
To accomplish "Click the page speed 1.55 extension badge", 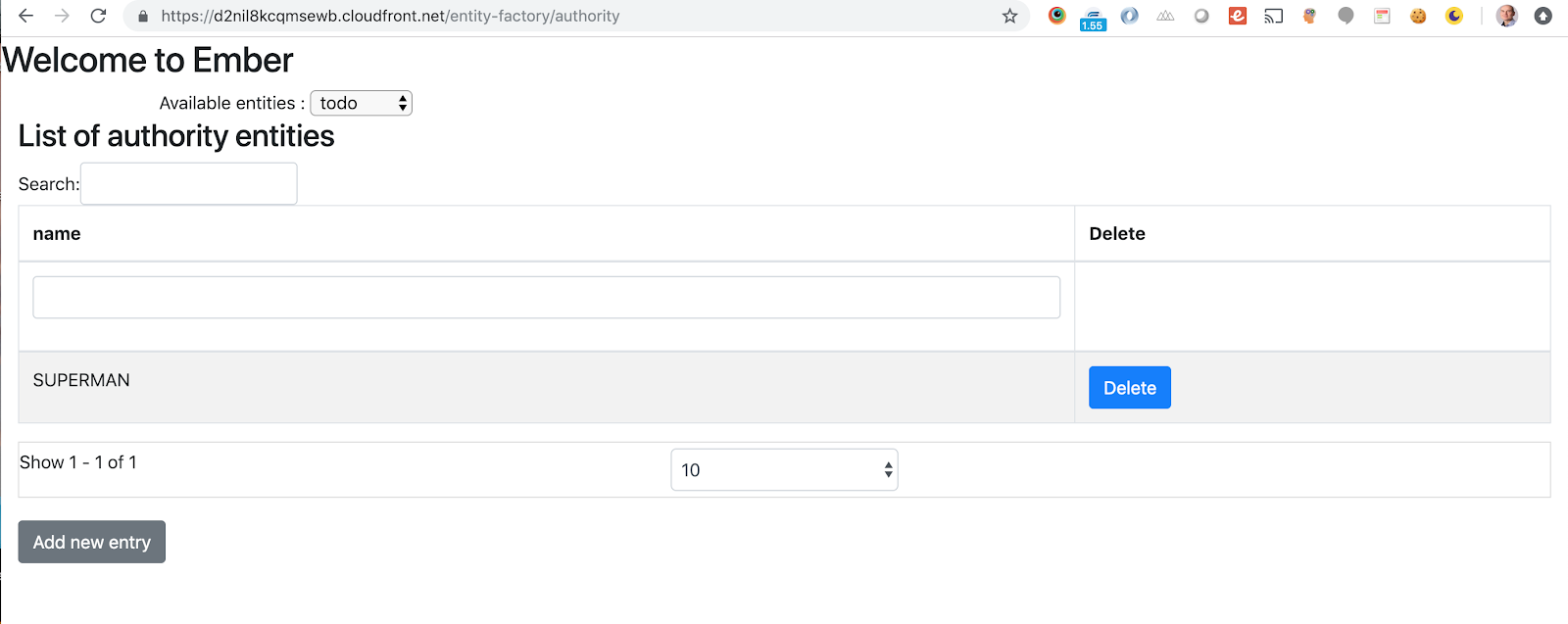I will 1093,18.
